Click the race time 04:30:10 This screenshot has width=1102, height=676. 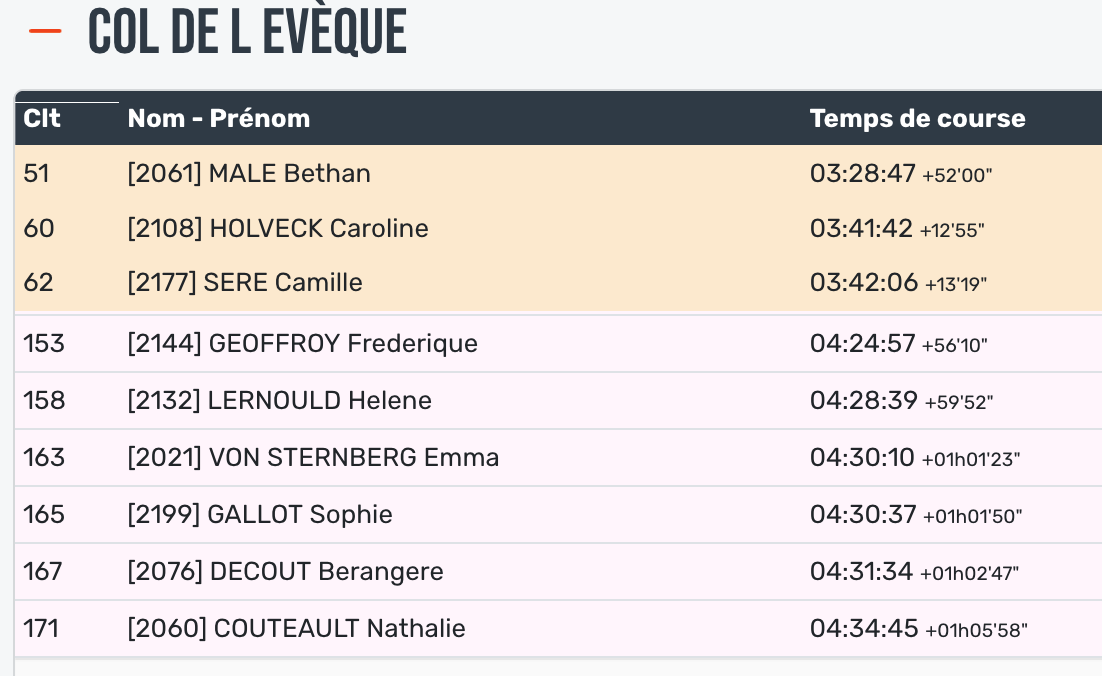point(862,458)
